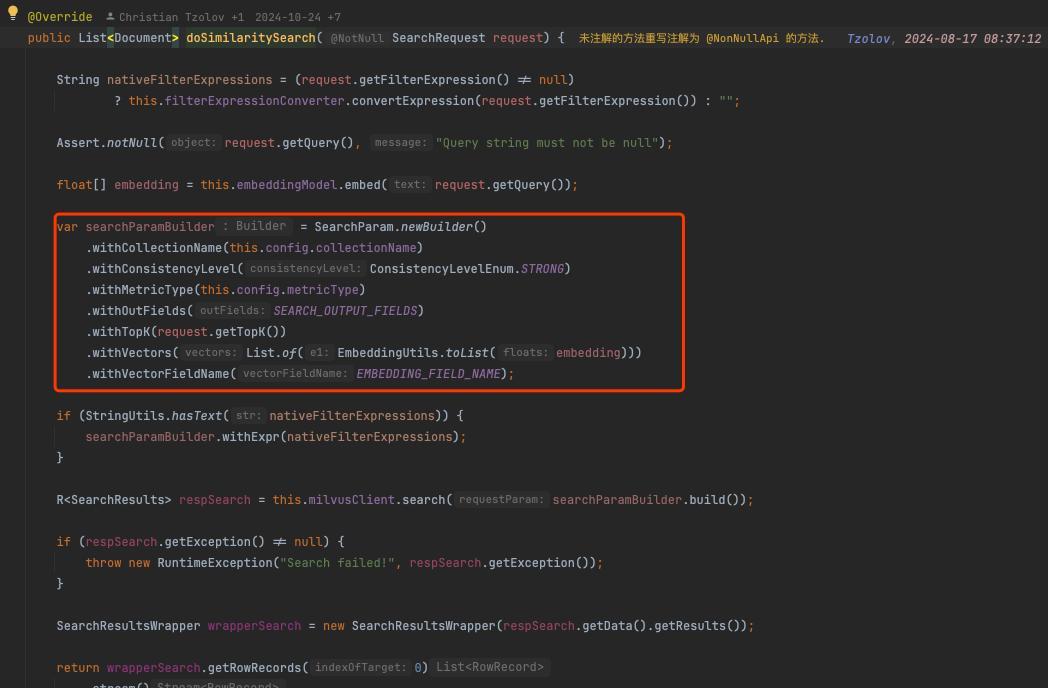Click the author icon beside Christian Tzolov
This screenshot has height=688, width=1048.
[x=110, y=17]
